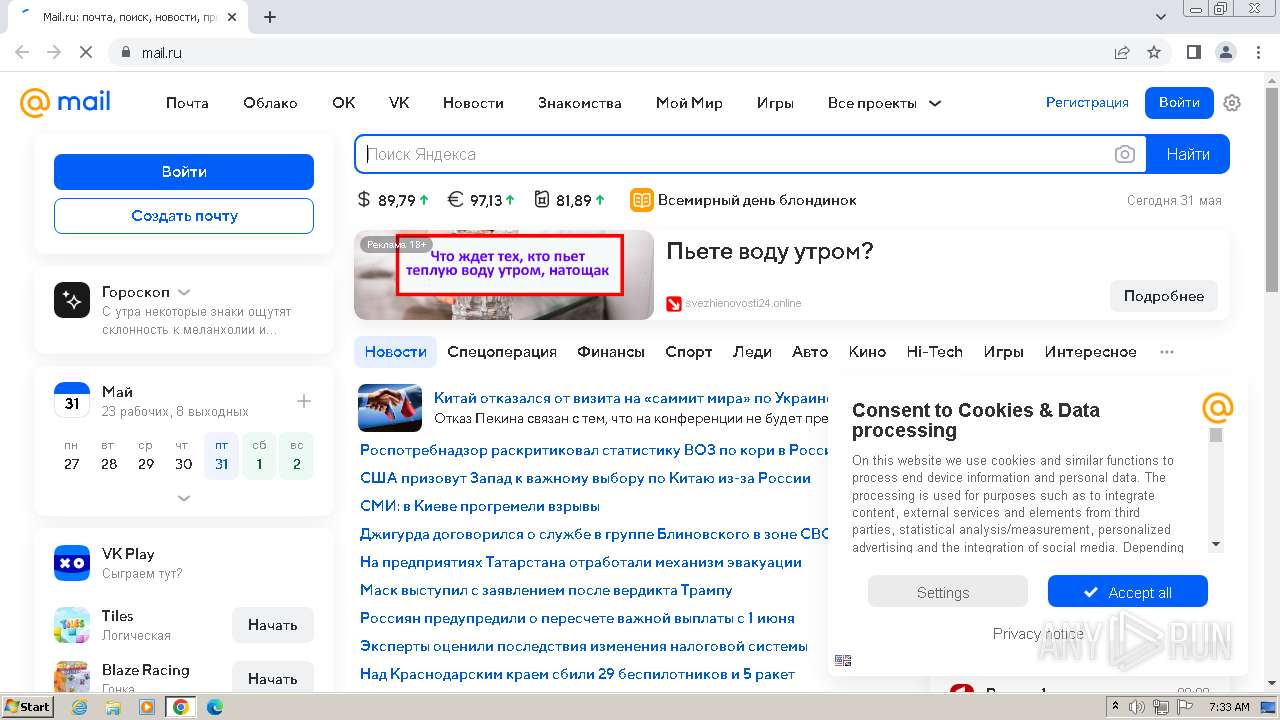Click the Horoscope star icon
This screenshot has width=1280, height=720.
[72, 300]
